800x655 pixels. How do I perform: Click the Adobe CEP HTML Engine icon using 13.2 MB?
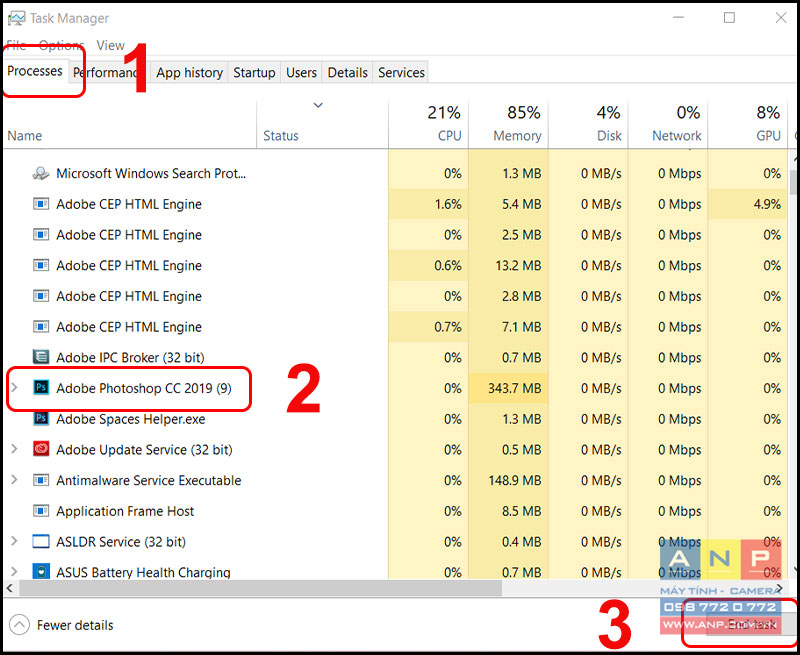click(x=41, y=265)
